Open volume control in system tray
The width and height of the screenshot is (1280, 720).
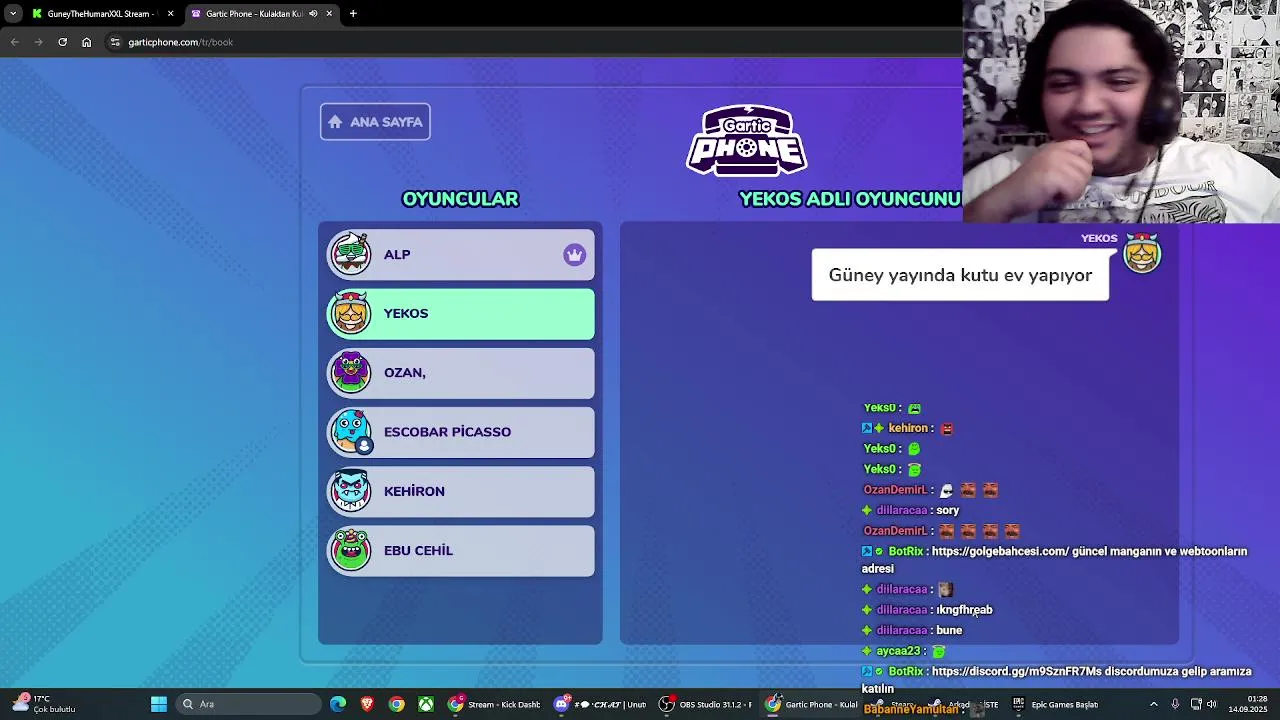tap(1211, 704)
